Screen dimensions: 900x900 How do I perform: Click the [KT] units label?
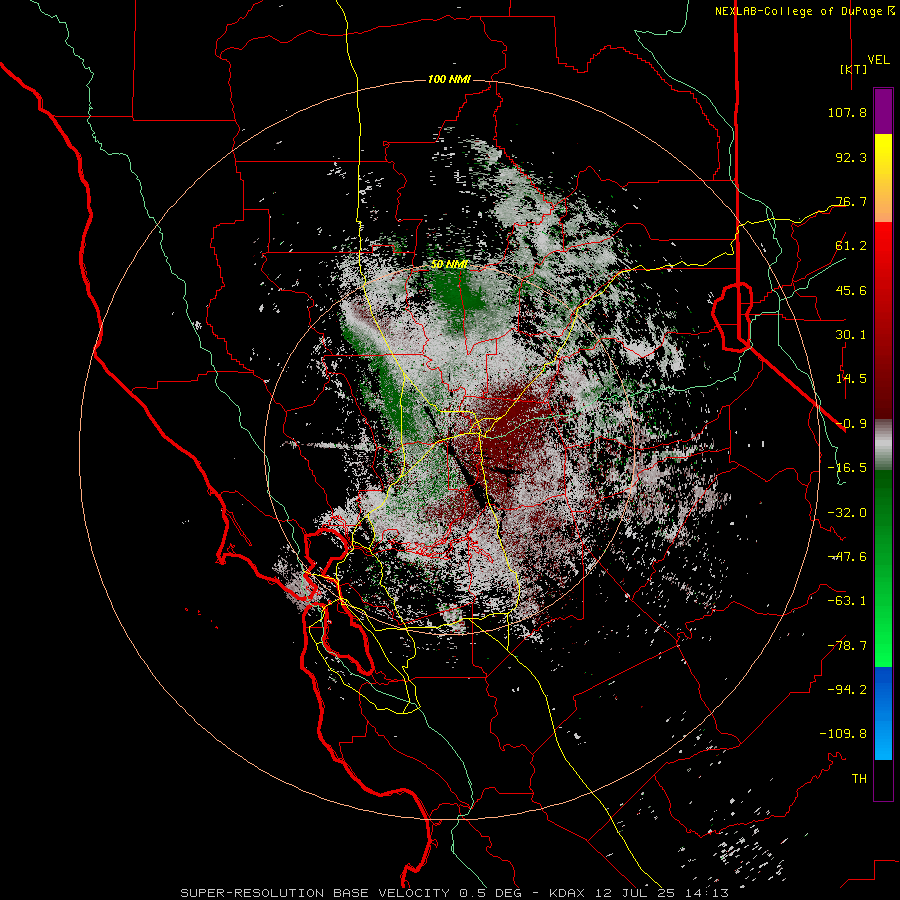point(854,69)
